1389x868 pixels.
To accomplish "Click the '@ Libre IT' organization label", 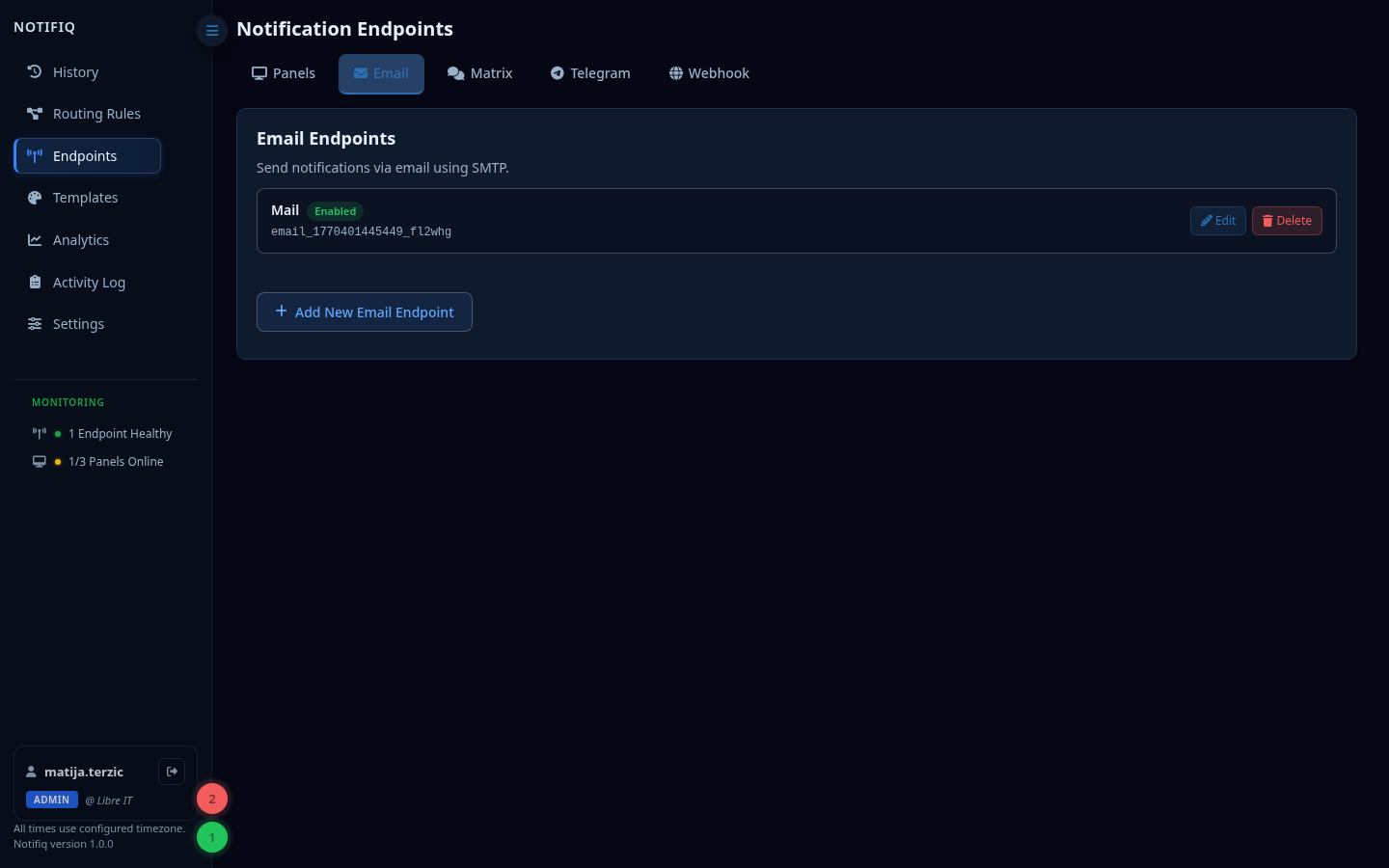I will coord(109,800).
